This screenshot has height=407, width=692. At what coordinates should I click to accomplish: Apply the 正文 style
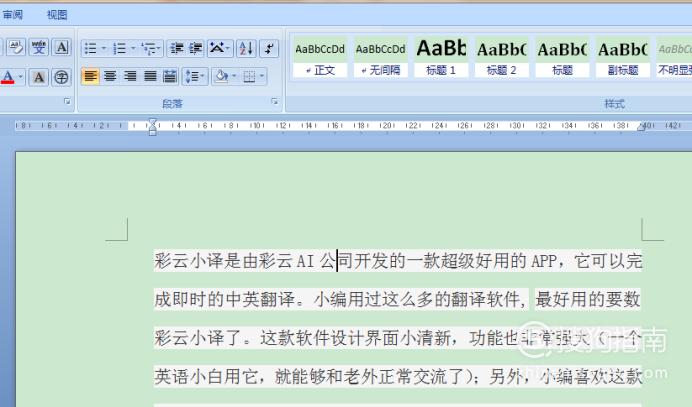click(320, 57)
